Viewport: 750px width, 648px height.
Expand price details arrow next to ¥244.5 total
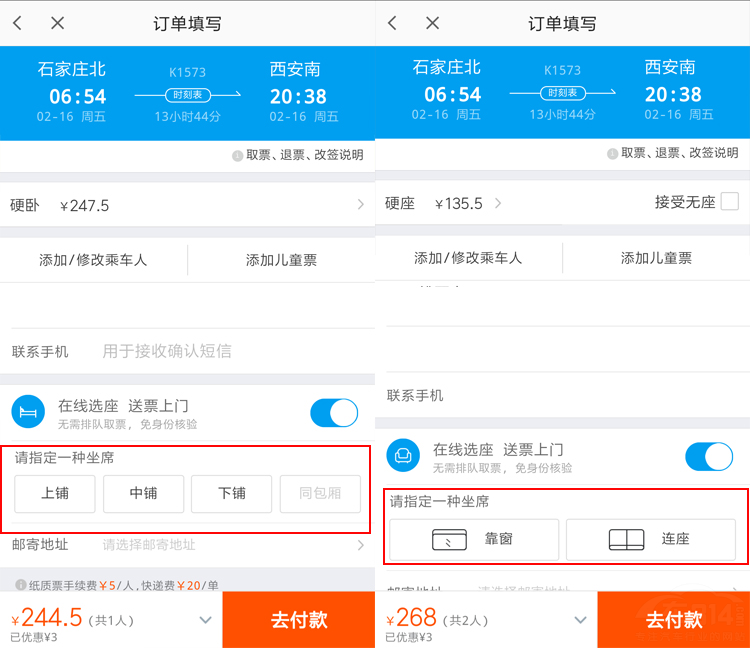(205, 620)
